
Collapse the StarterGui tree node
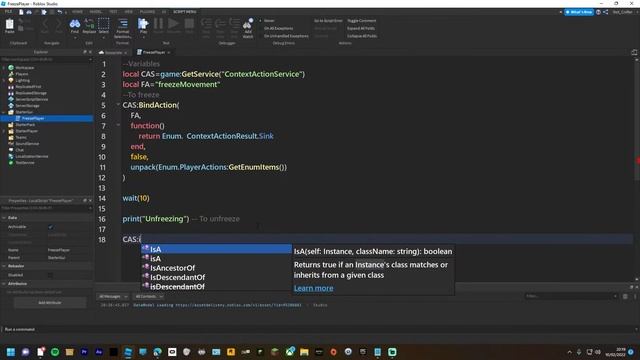(4, 112)
